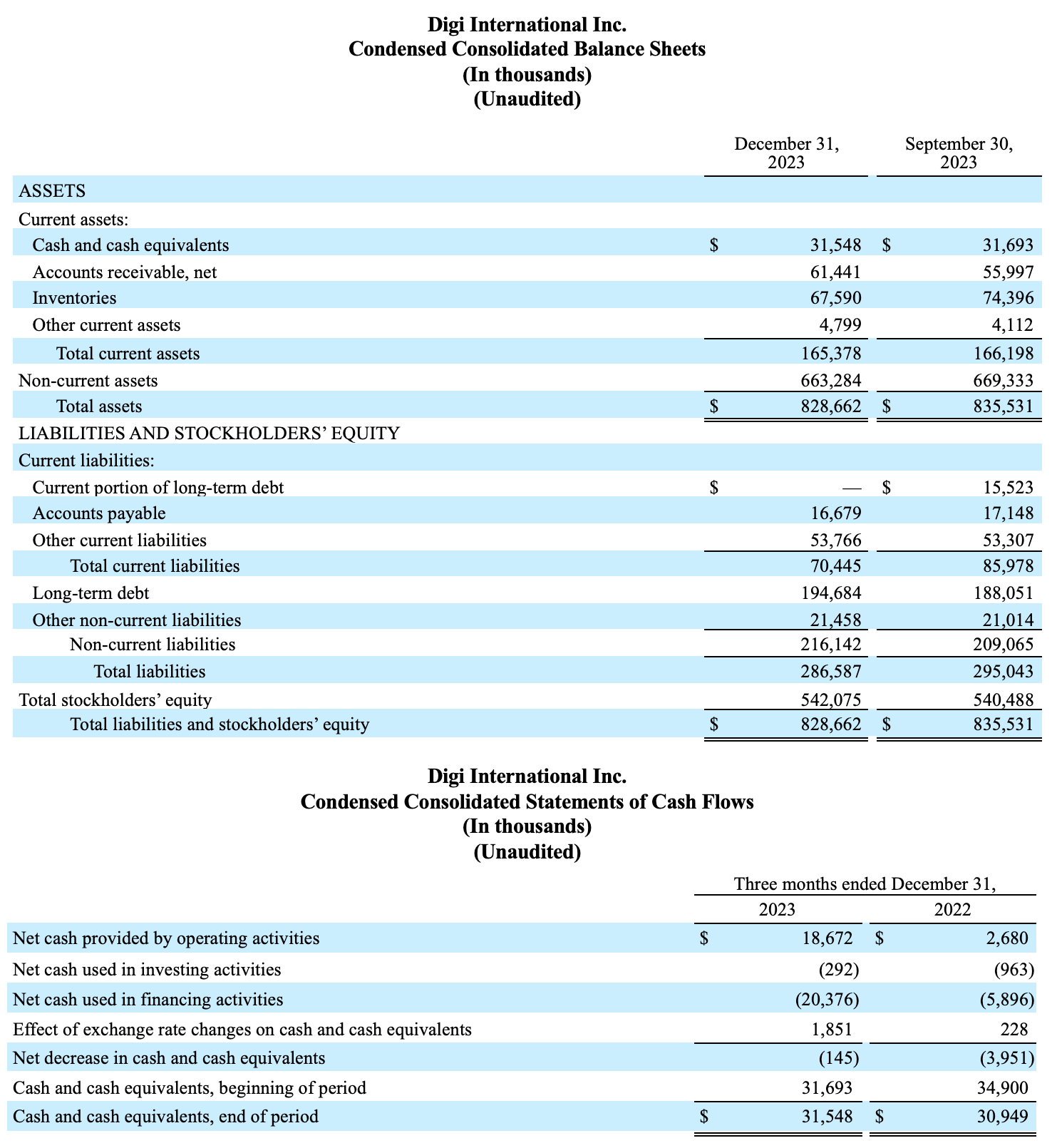Click other current liabilities value 53,307

[1008, 540]
